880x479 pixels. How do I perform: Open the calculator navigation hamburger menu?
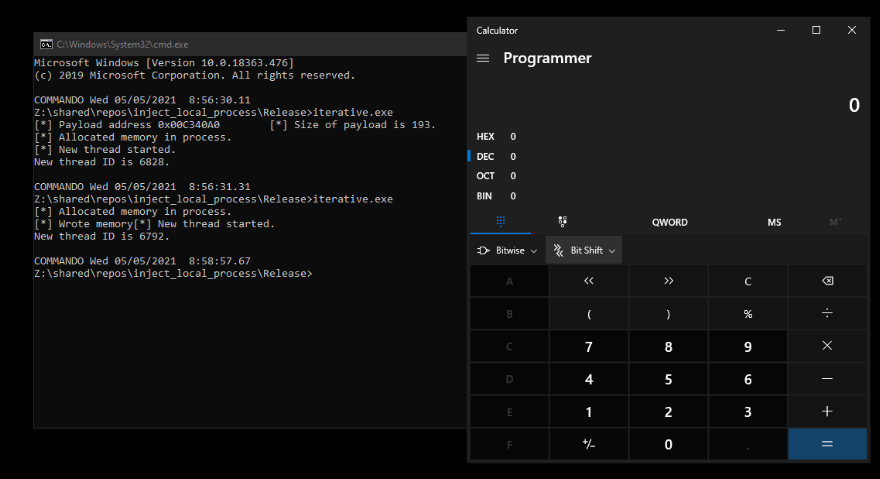[x=483, y=58]
